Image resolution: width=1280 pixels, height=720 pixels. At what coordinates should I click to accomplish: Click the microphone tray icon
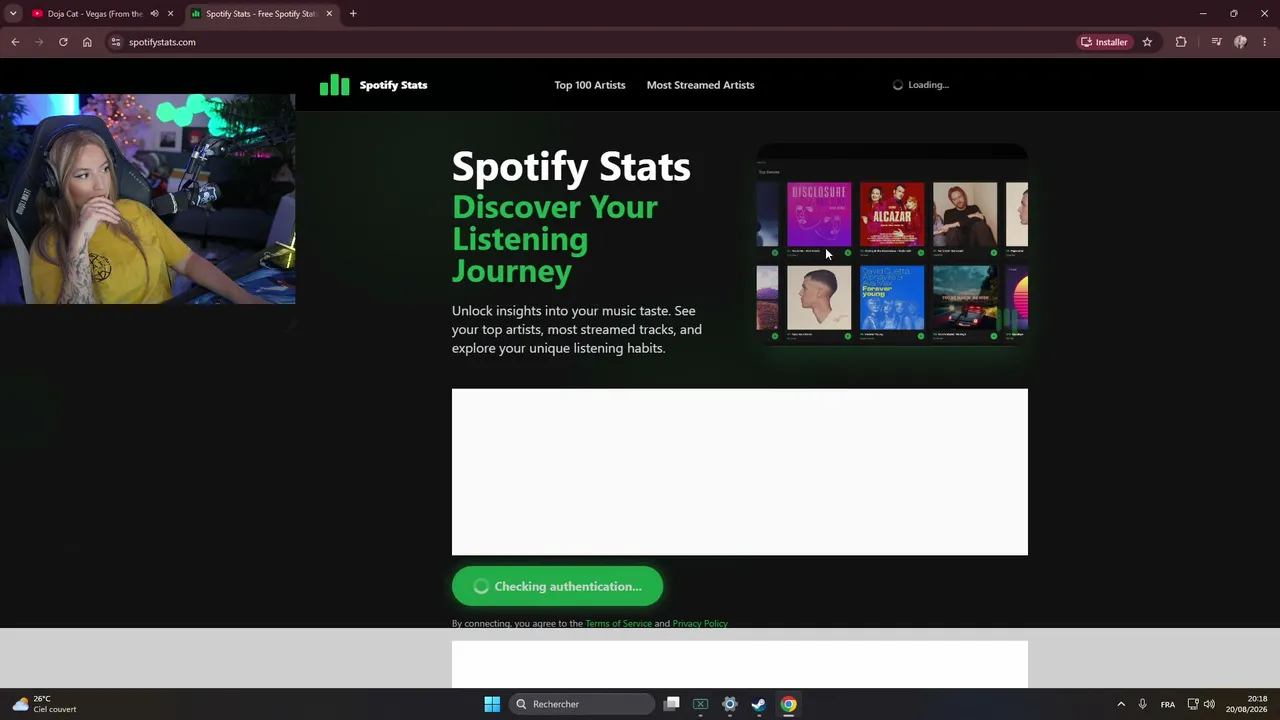(1142, 704)
